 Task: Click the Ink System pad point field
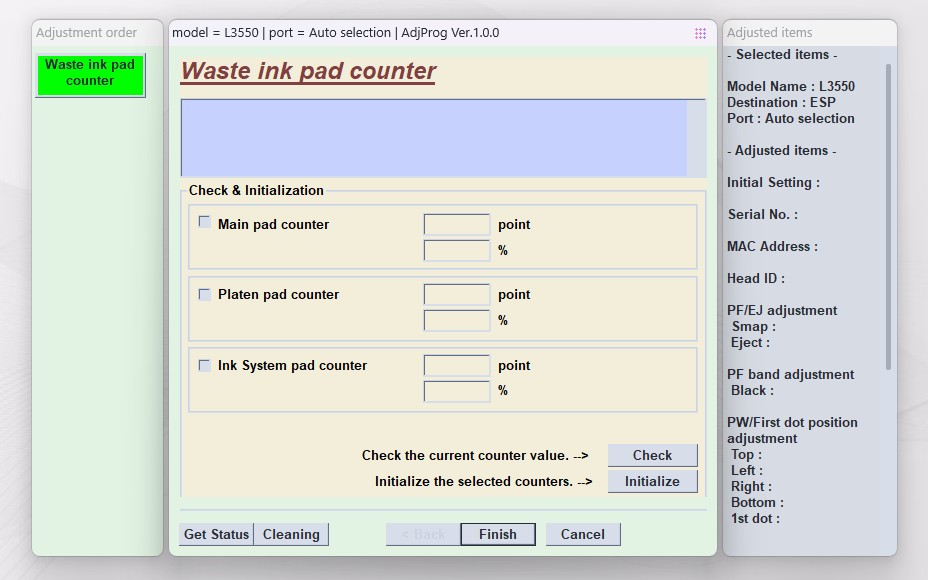[x=456, y=365]
